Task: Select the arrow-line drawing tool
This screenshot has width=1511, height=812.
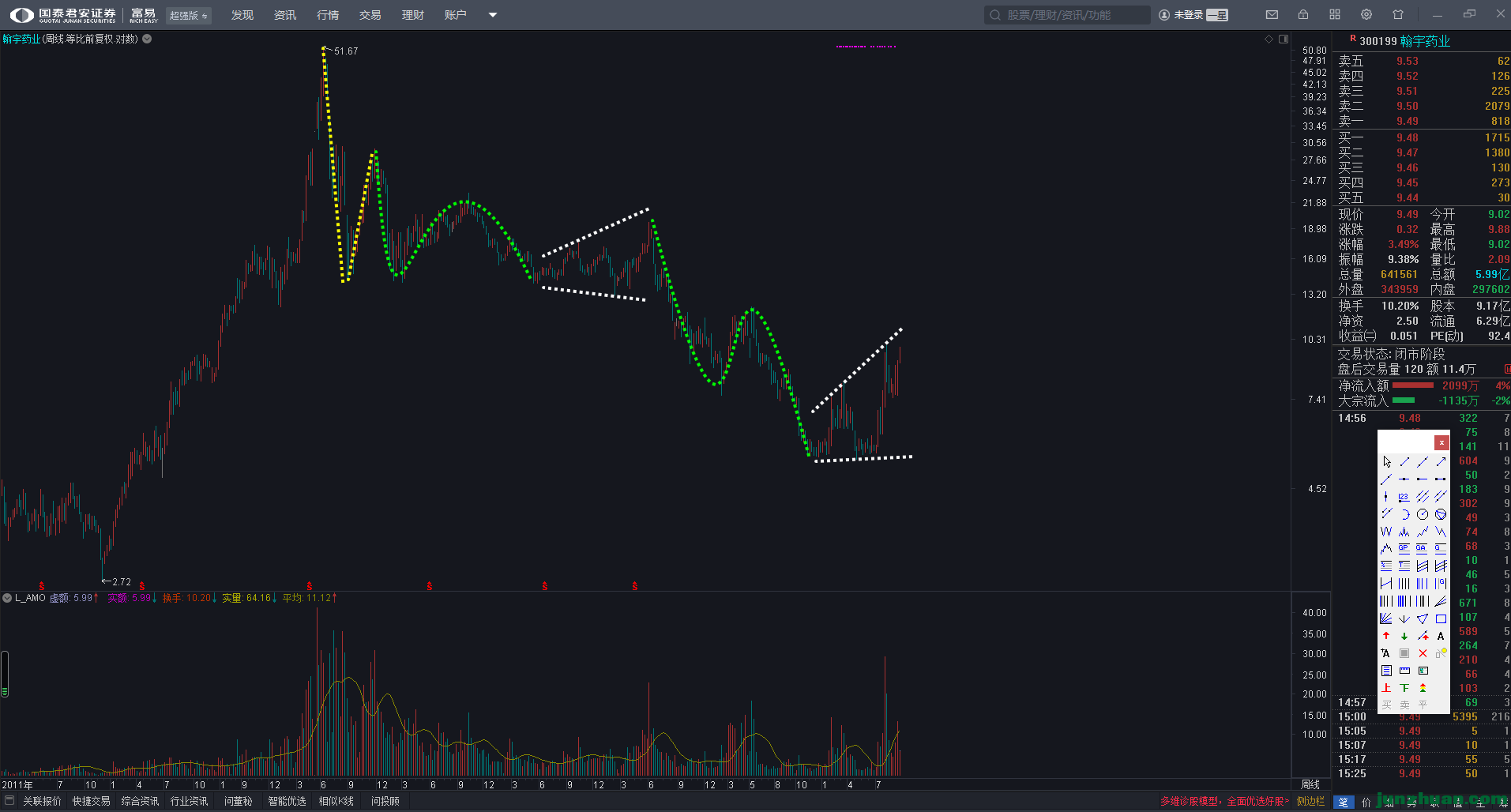Action: [x=1441, y=461]
